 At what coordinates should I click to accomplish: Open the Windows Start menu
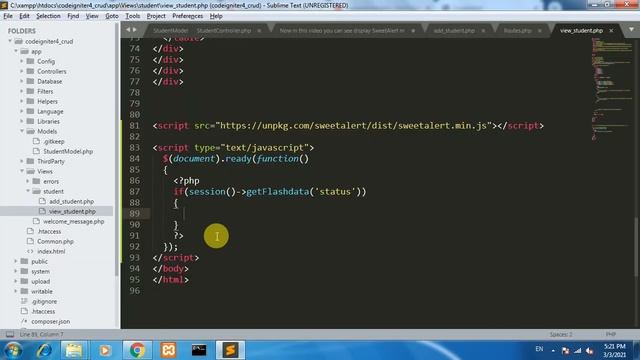click(x=12, y=350)
